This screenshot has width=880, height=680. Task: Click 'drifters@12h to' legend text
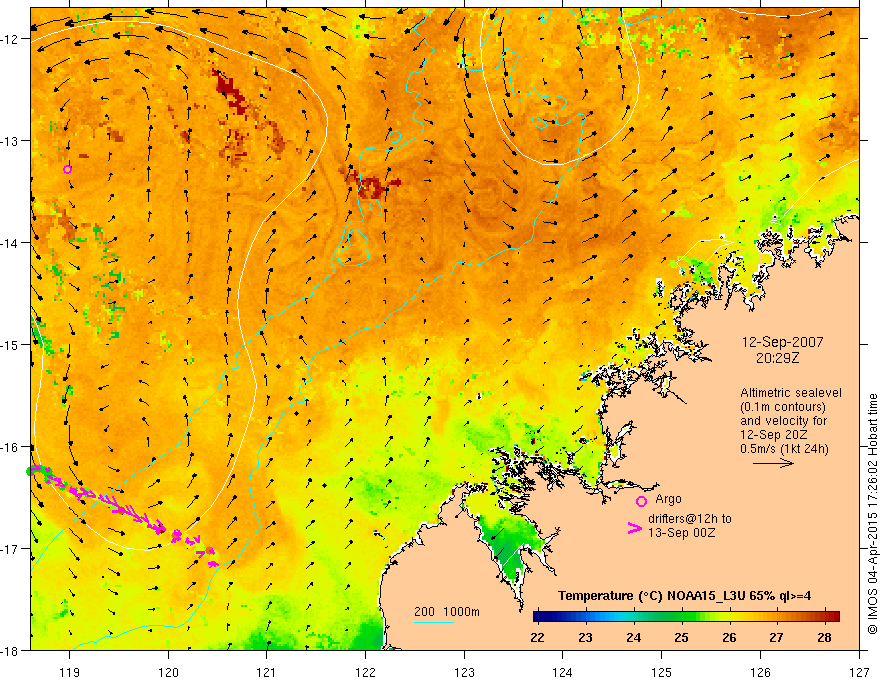[690, 519]
